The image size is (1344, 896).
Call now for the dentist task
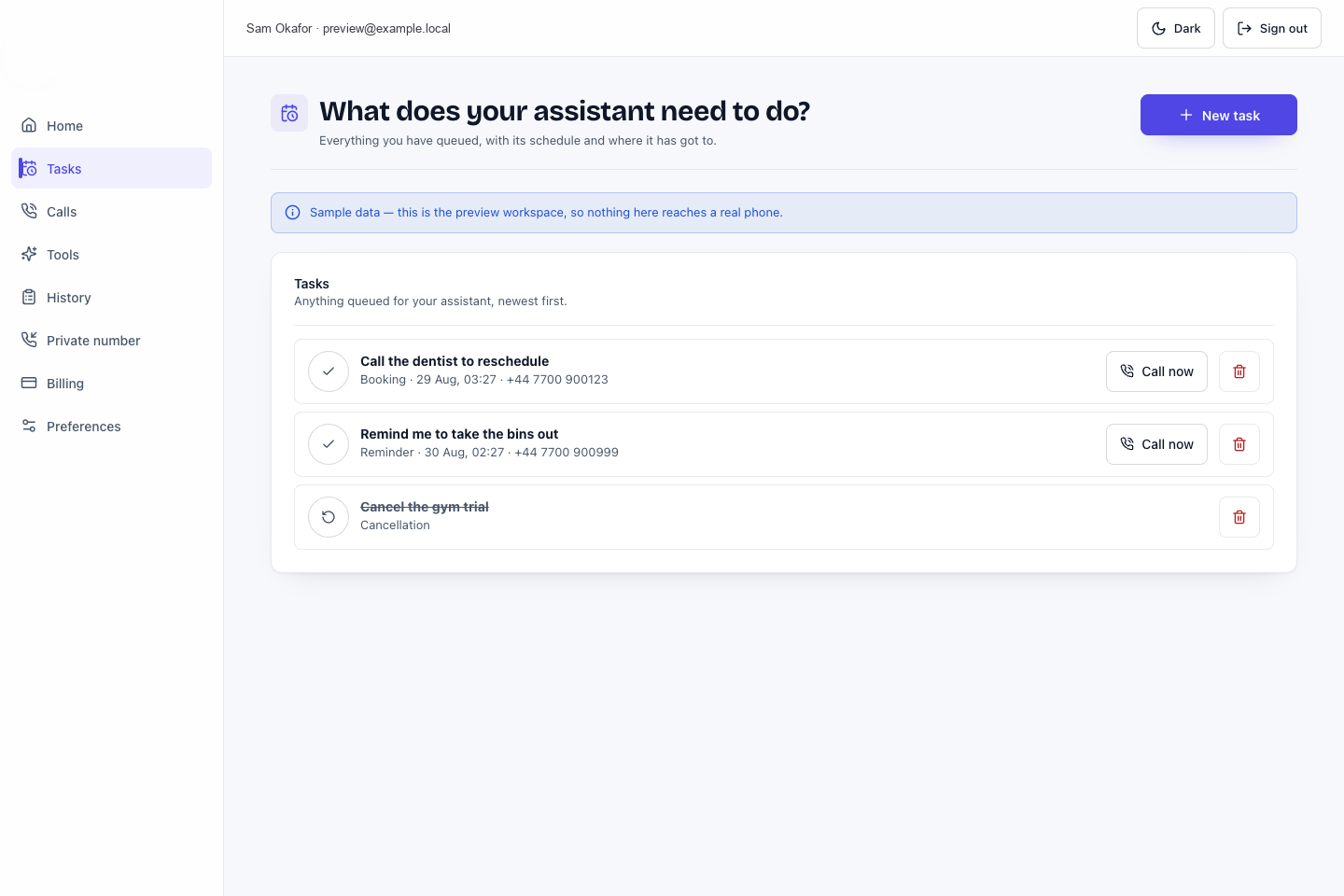tap(1156, 371)
